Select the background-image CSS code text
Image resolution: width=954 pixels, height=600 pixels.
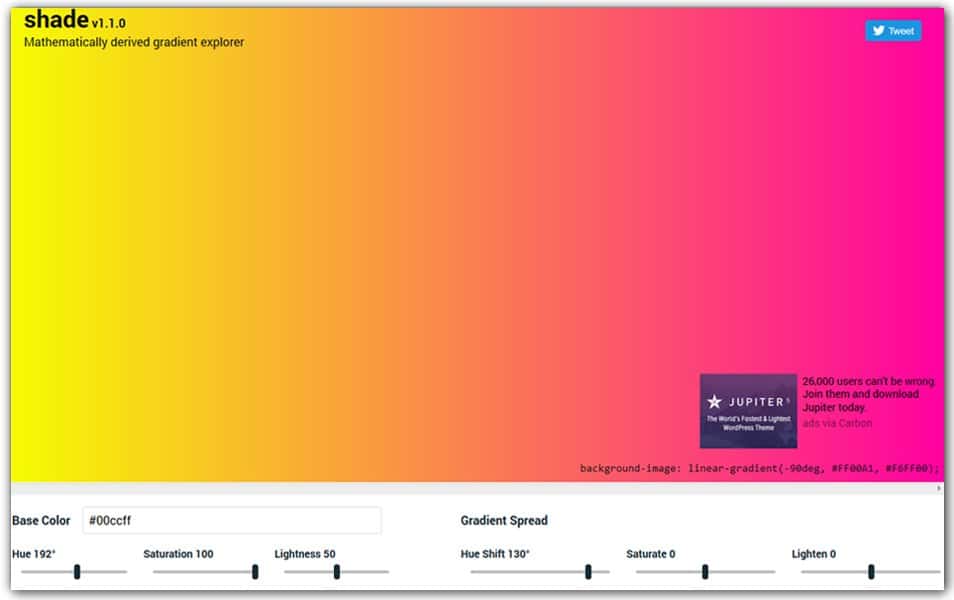point(755,466)
